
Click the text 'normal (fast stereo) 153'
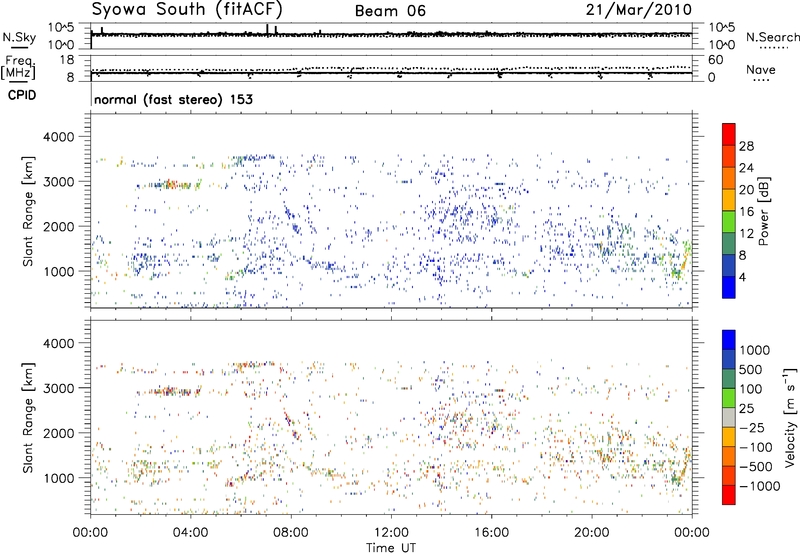coord(173,99)
